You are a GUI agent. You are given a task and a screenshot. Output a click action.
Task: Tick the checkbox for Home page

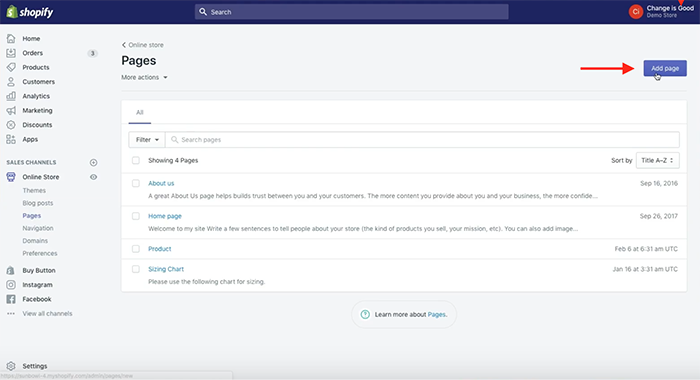pyautogui.click(x=136, y=216)
